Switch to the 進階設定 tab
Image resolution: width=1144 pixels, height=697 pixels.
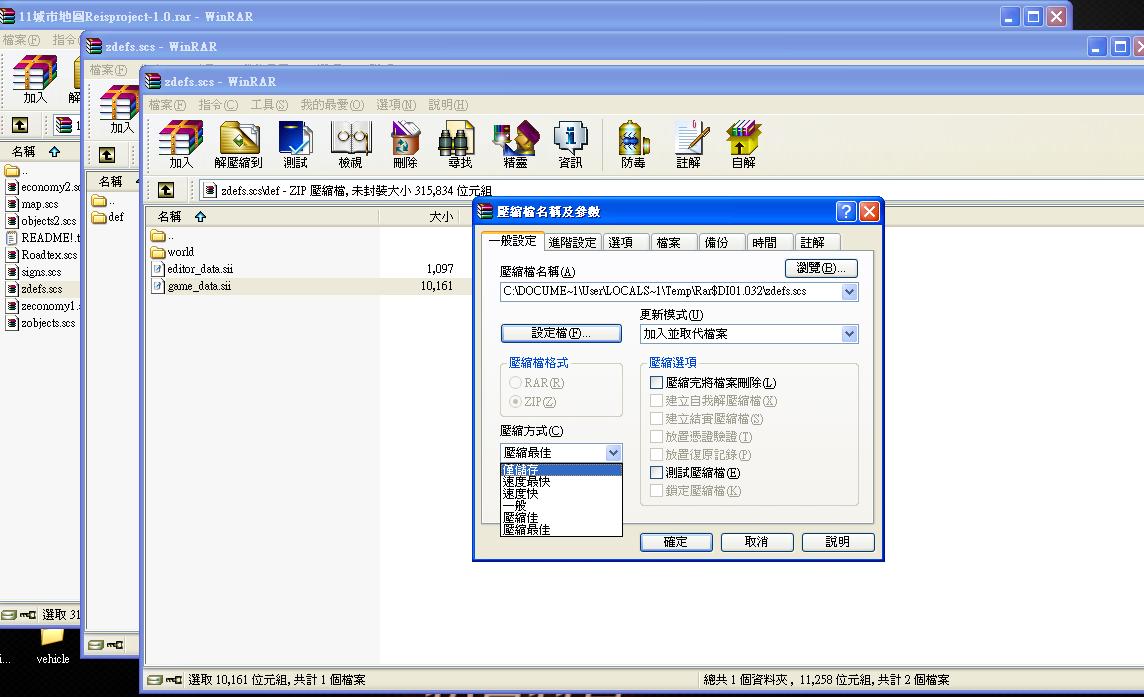[573, 242]
